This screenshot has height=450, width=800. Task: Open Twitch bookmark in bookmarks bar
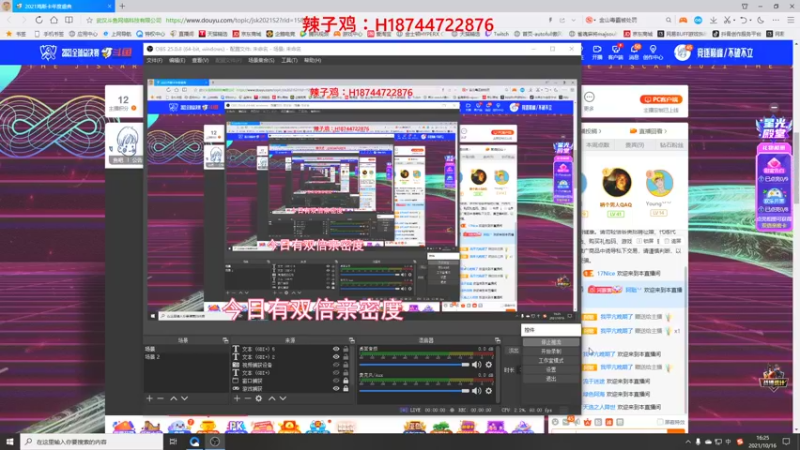[x=497, y=34]
